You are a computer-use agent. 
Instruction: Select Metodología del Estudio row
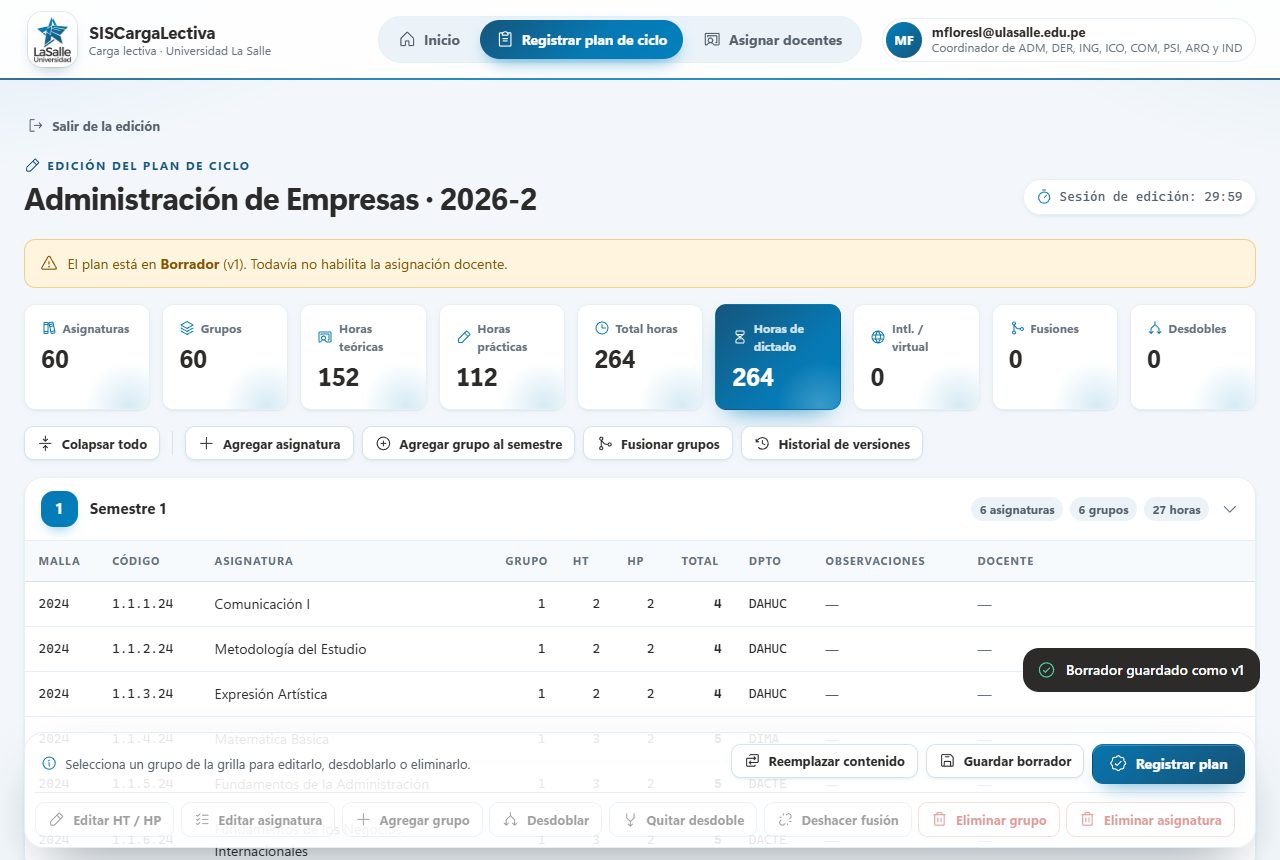tap(640, 649)
